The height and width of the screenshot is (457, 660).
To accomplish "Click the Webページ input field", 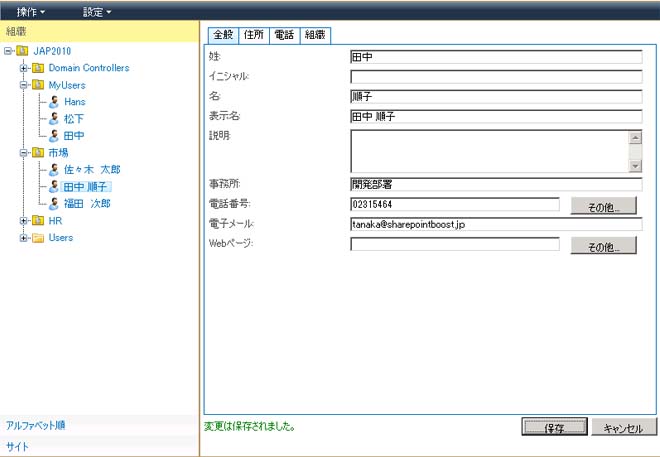I will [455, 244].
